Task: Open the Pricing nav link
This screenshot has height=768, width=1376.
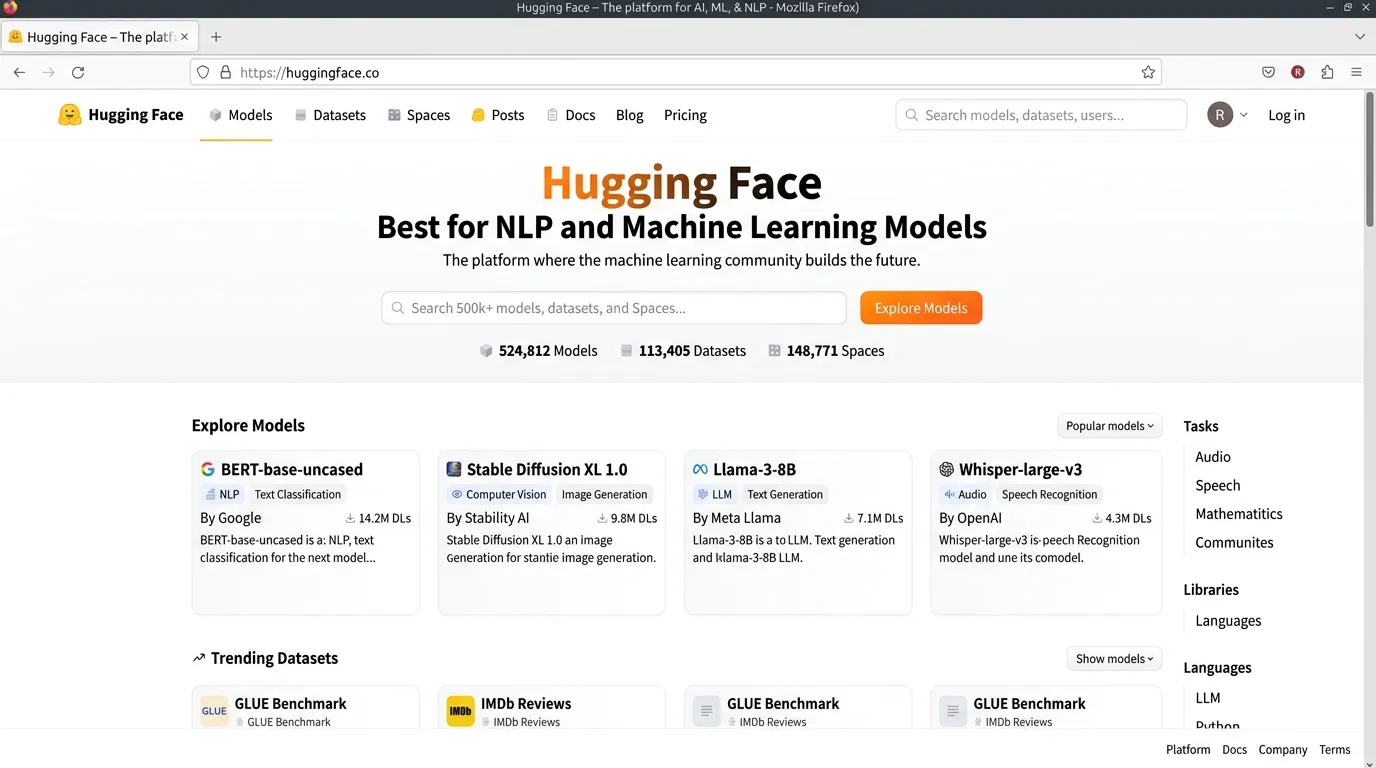Action: (x=685, y=115)
